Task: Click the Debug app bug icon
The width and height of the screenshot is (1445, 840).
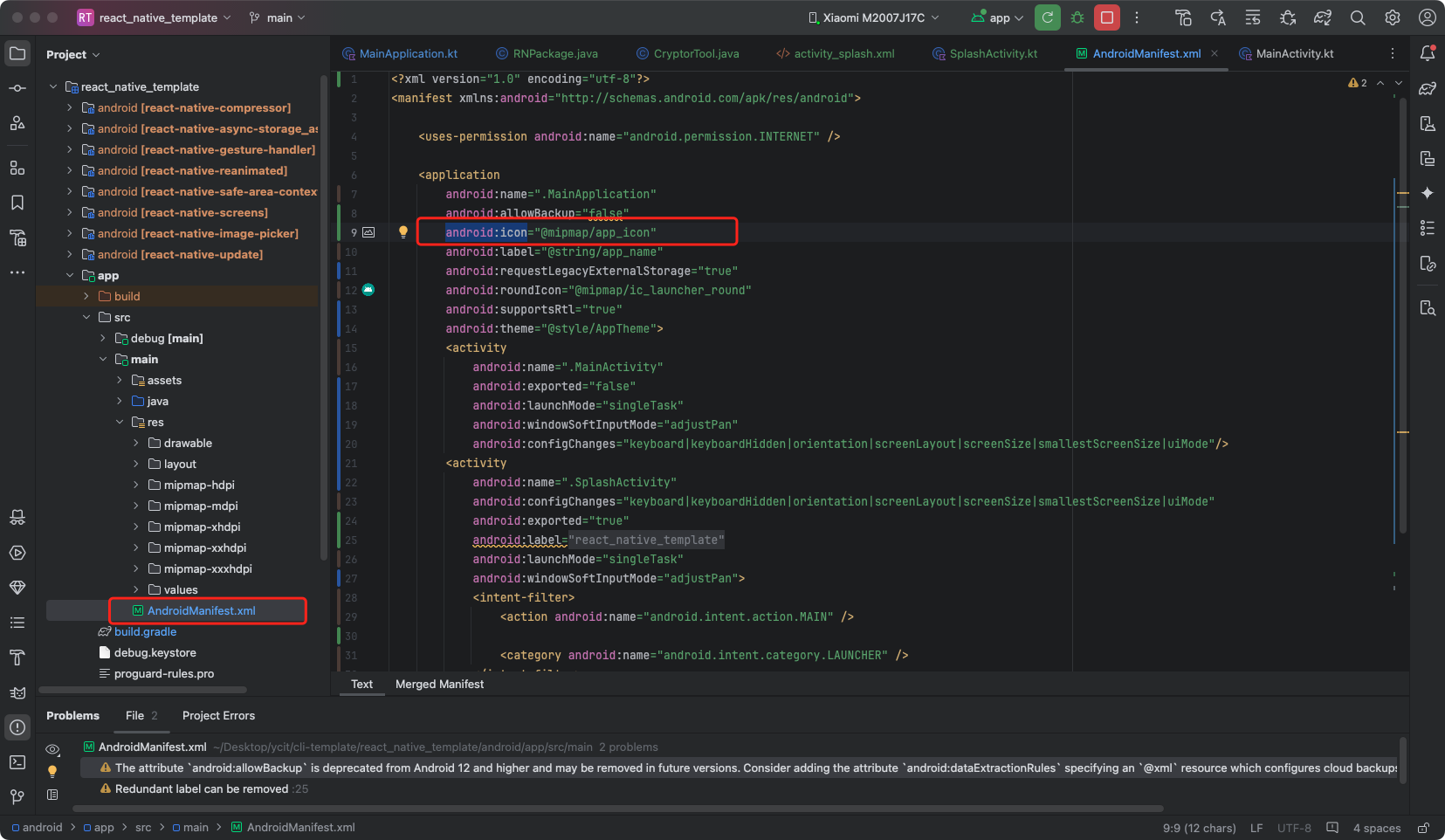Action: [x=1077, y=17]
